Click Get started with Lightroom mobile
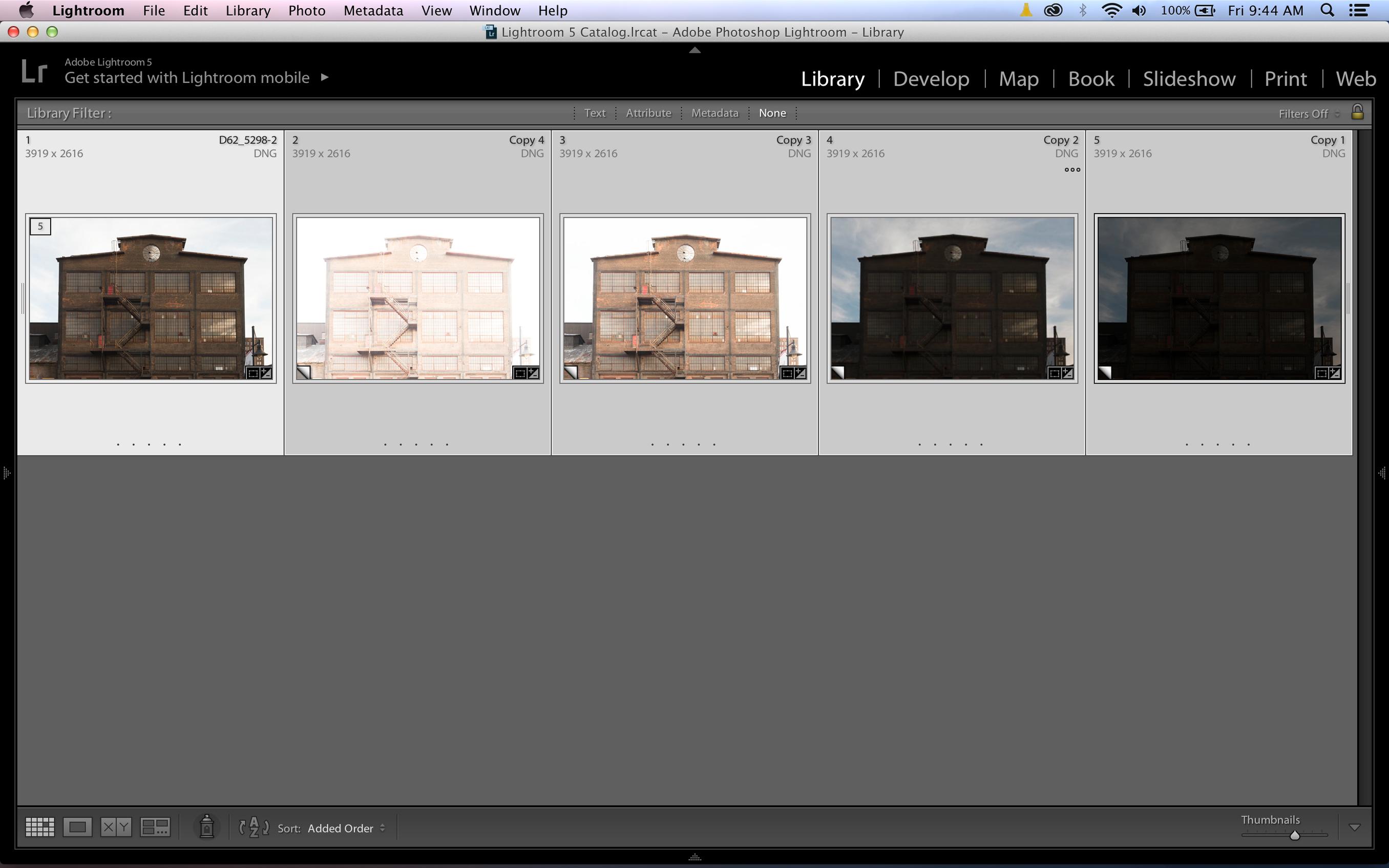Viewport: 1389px width, 868px height. click(187, 77)
